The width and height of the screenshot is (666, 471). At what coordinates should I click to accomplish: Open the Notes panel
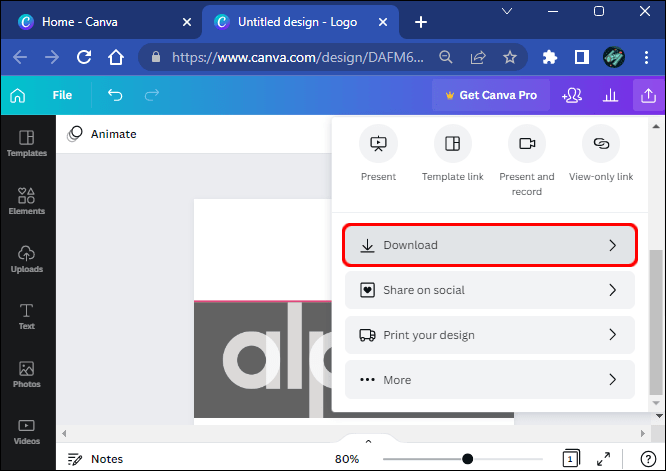click(95, 459)
